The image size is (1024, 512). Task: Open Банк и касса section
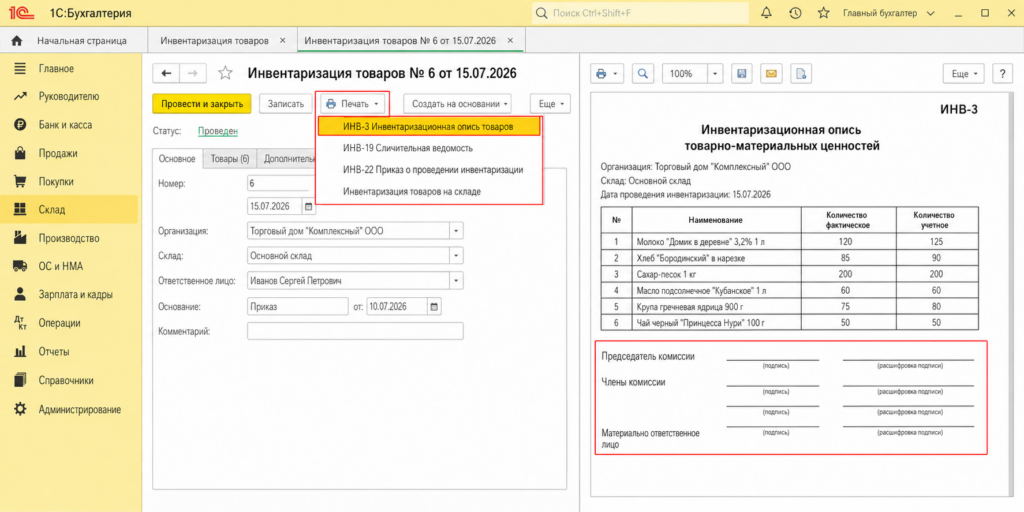pos(65,125)
